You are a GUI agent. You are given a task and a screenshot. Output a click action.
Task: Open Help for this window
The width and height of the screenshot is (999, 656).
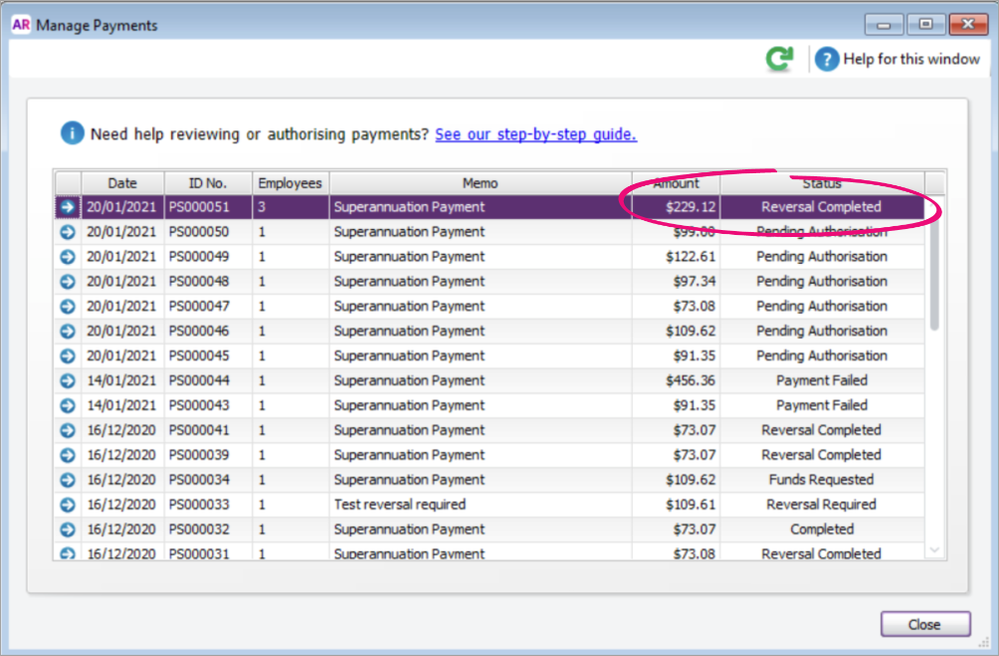click(x=898, y=60)
